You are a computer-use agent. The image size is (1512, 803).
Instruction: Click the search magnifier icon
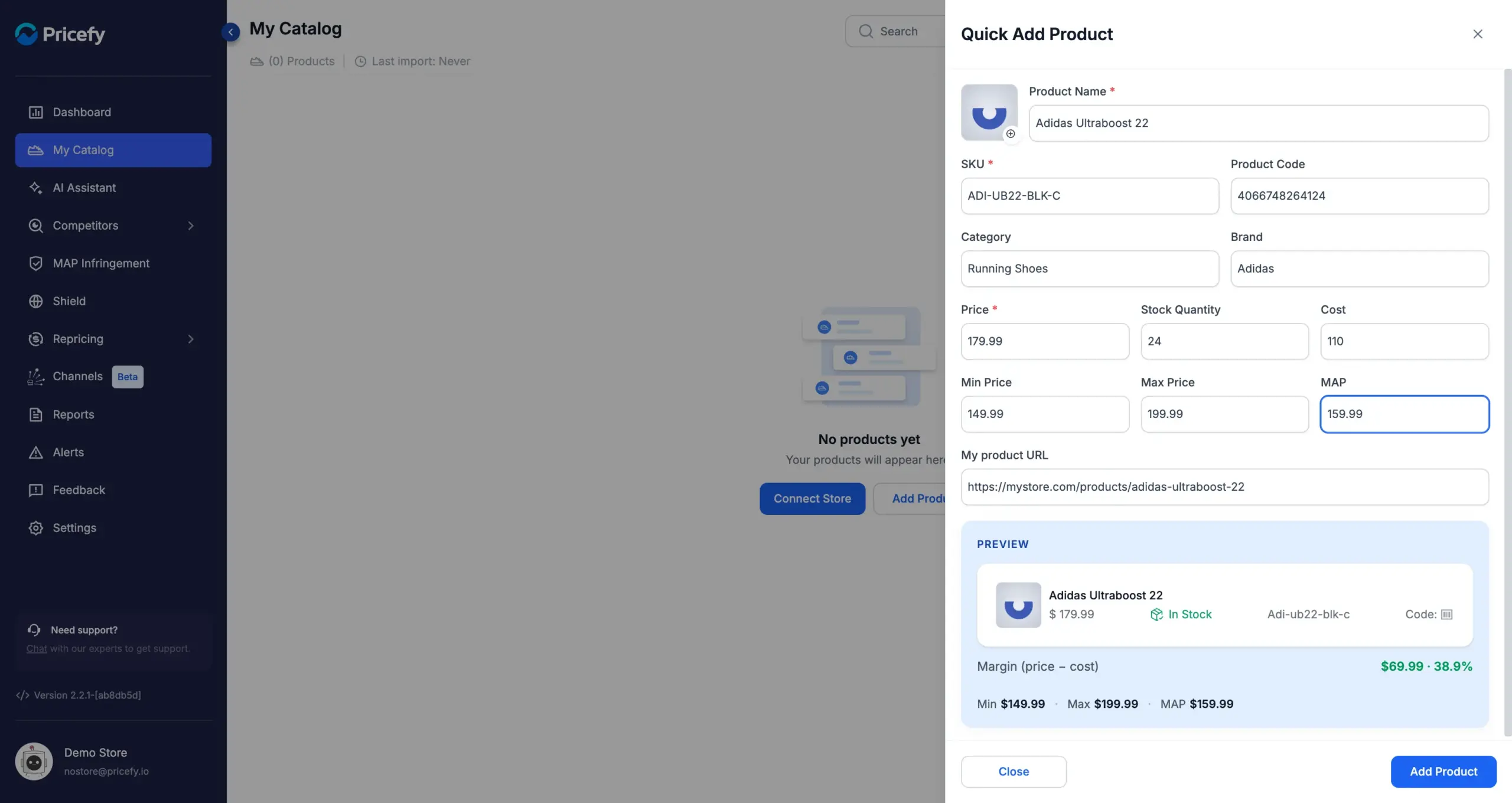point(866,31)
